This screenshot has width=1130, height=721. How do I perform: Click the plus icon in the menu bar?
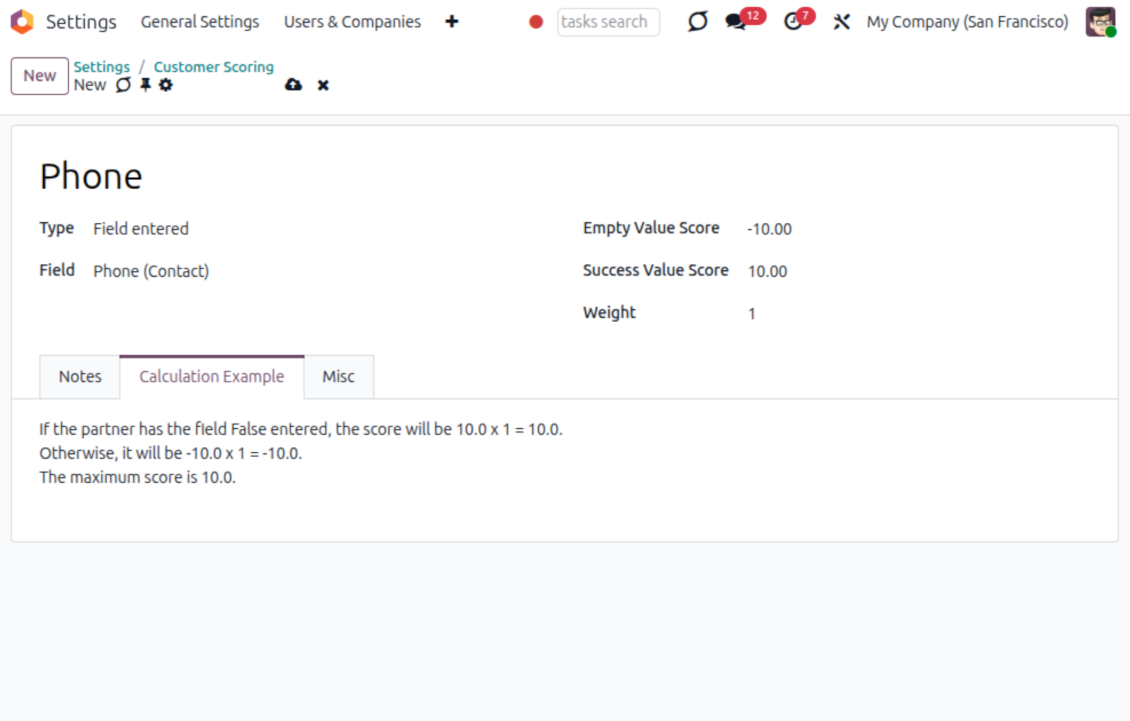click(x=452, y=22)
